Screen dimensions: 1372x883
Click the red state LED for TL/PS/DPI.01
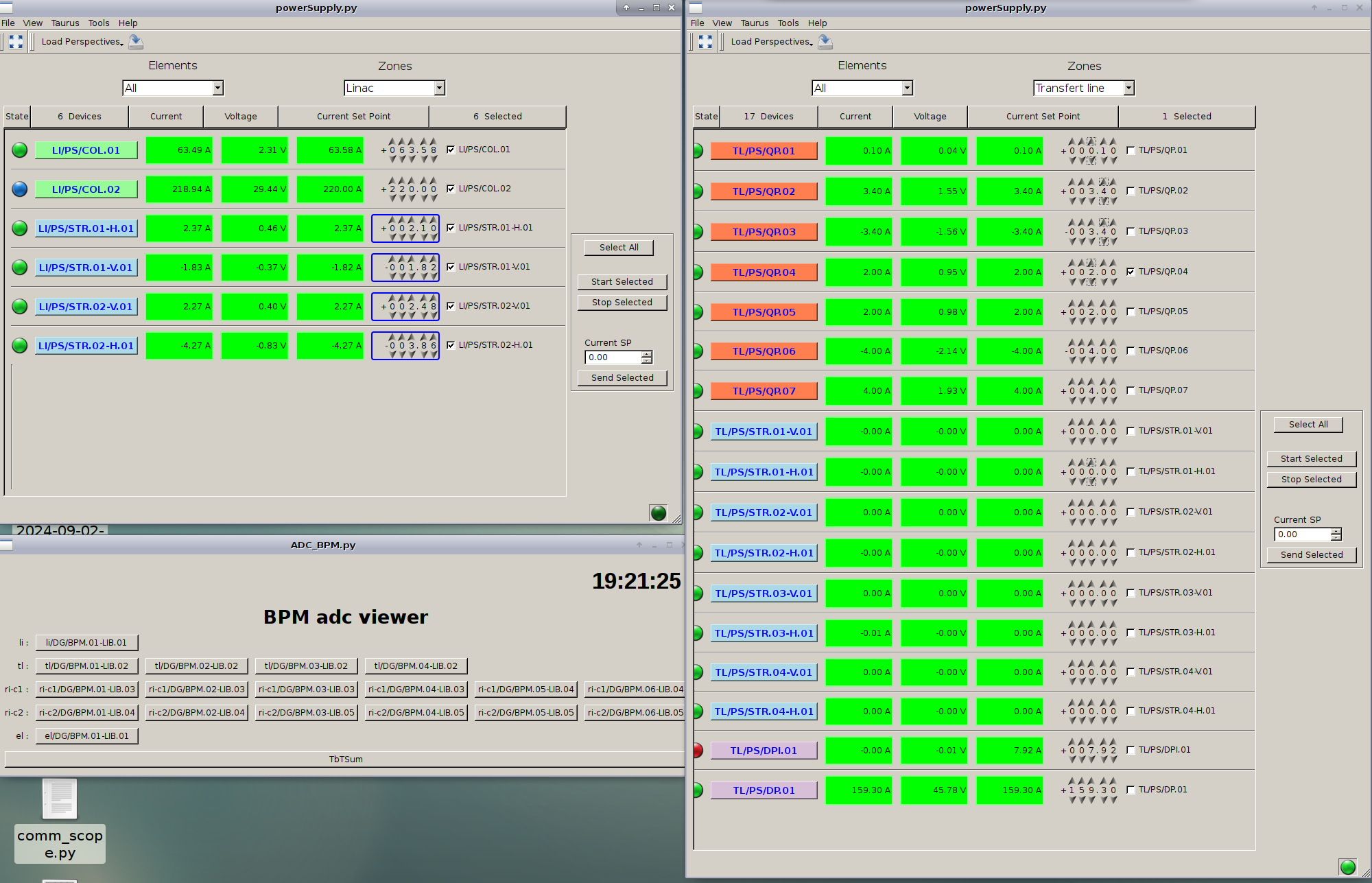(x=698, y=751)
